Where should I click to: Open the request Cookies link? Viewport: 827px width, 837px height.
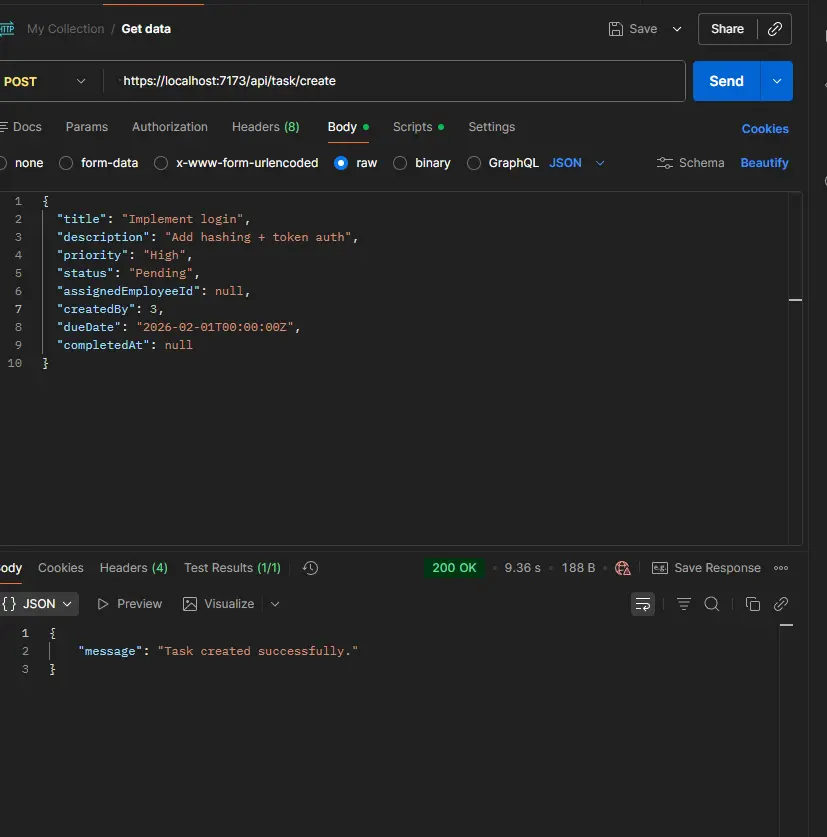(765, 129)
